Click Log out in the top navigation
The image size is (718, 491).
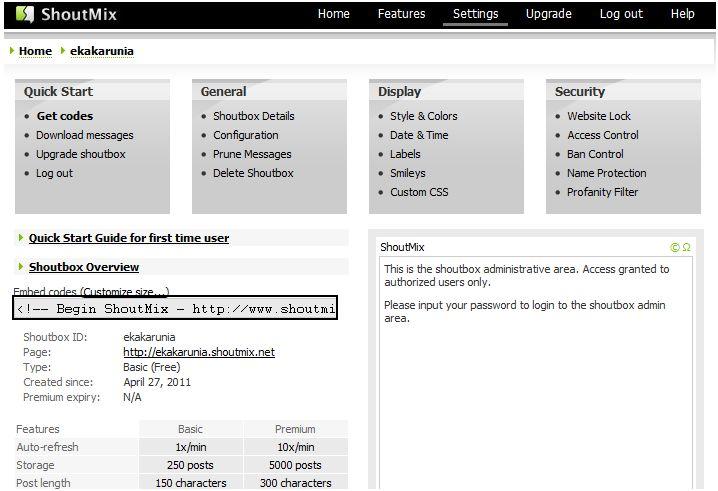pos(621,14)
